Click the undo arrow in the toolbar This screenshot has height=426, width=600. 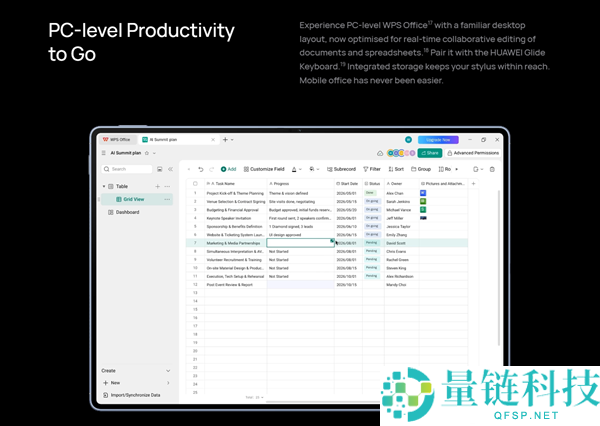pyautogui.click(x=201, y=169)
